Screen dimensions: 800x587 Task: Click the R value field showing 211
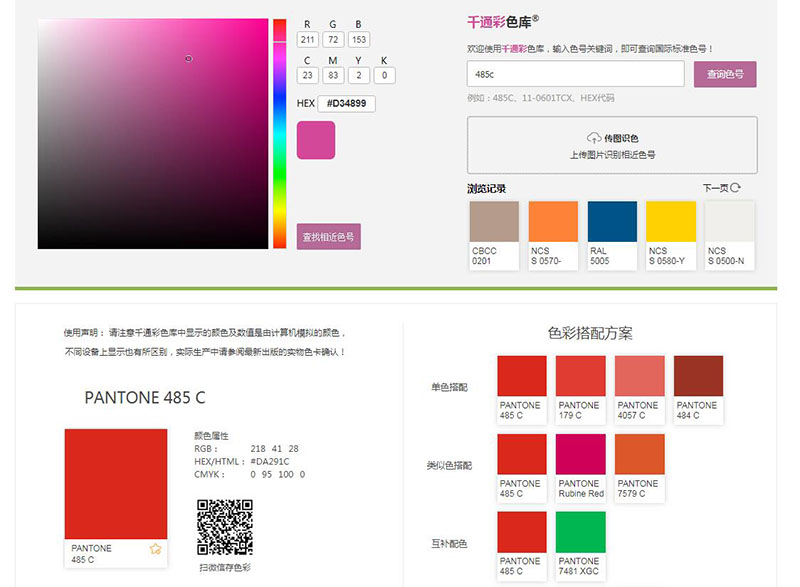[x=310, y=39]
